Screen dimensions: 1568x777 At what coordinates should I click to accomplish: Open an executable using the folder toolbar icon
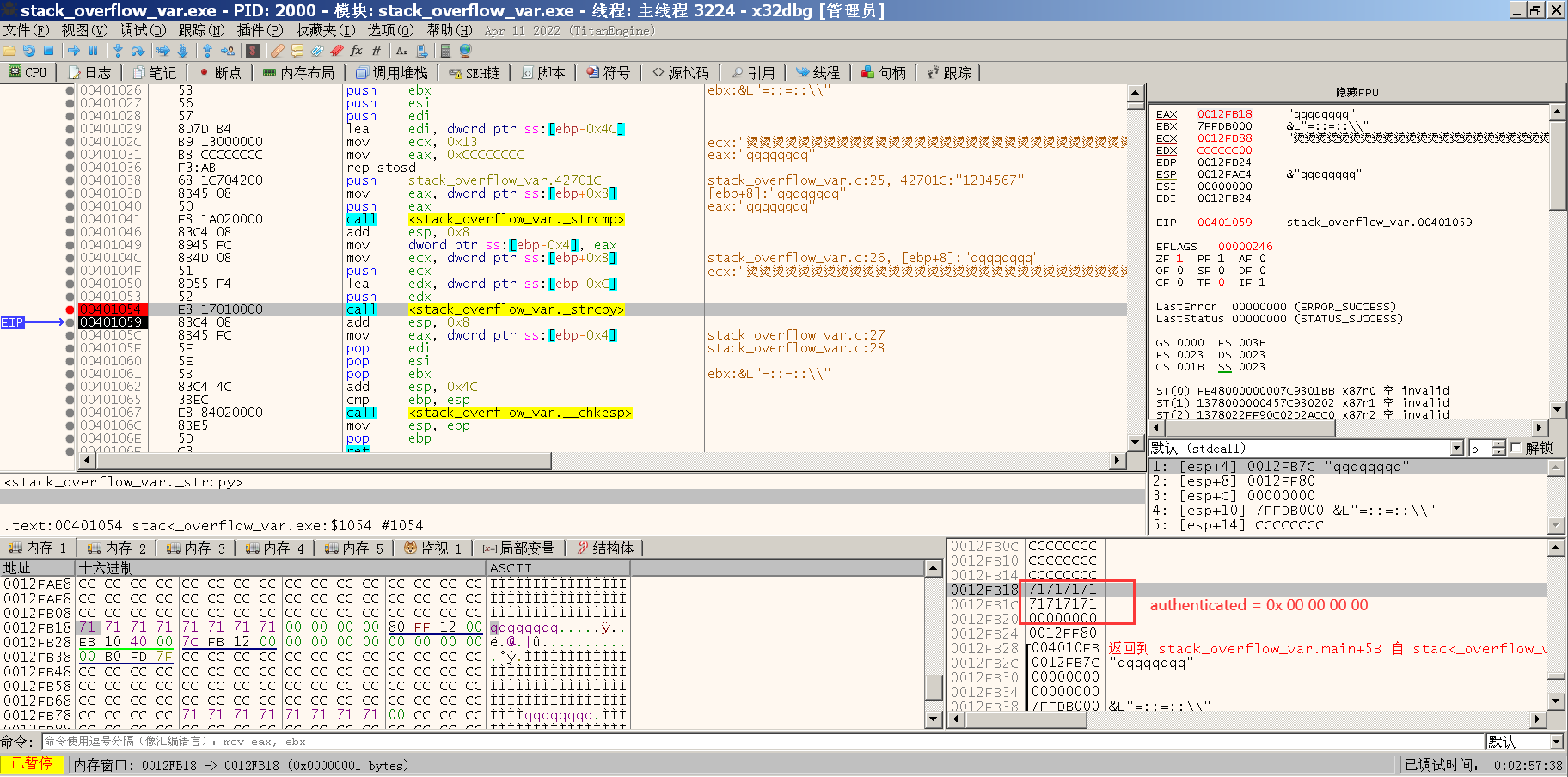9,51
